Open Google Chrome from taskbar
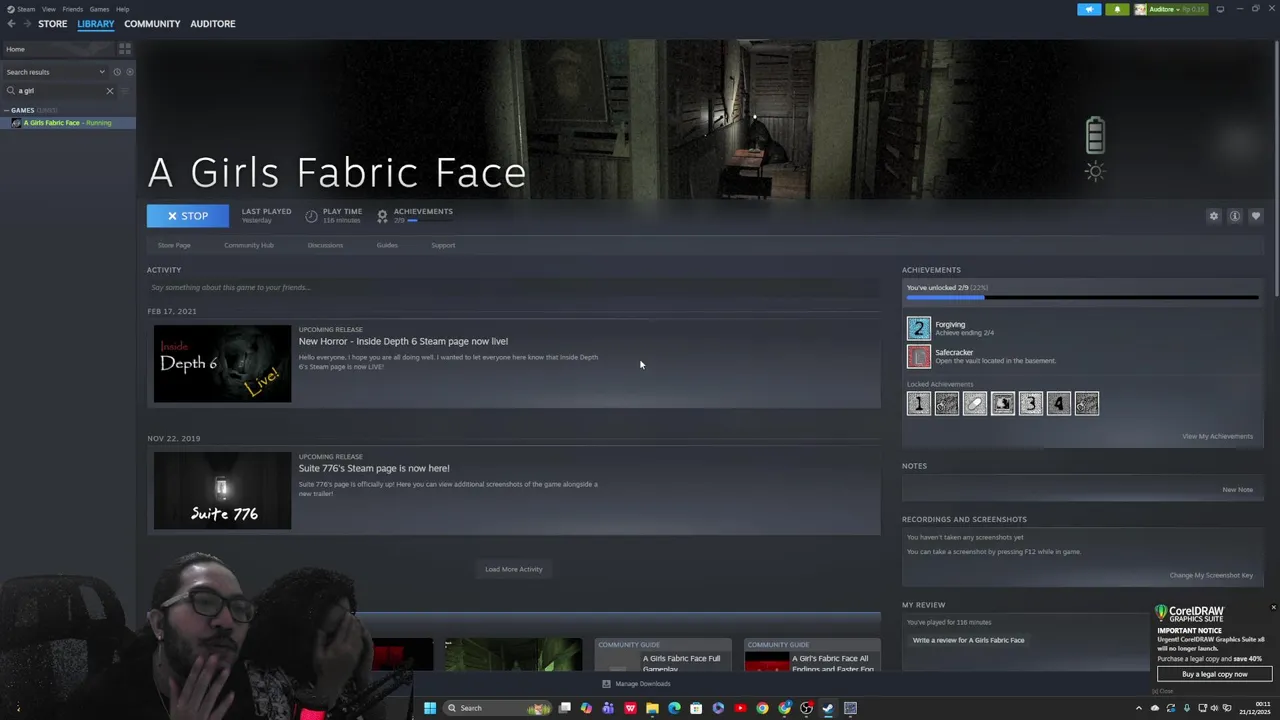 pyautogui.click(x=762, y=708)
